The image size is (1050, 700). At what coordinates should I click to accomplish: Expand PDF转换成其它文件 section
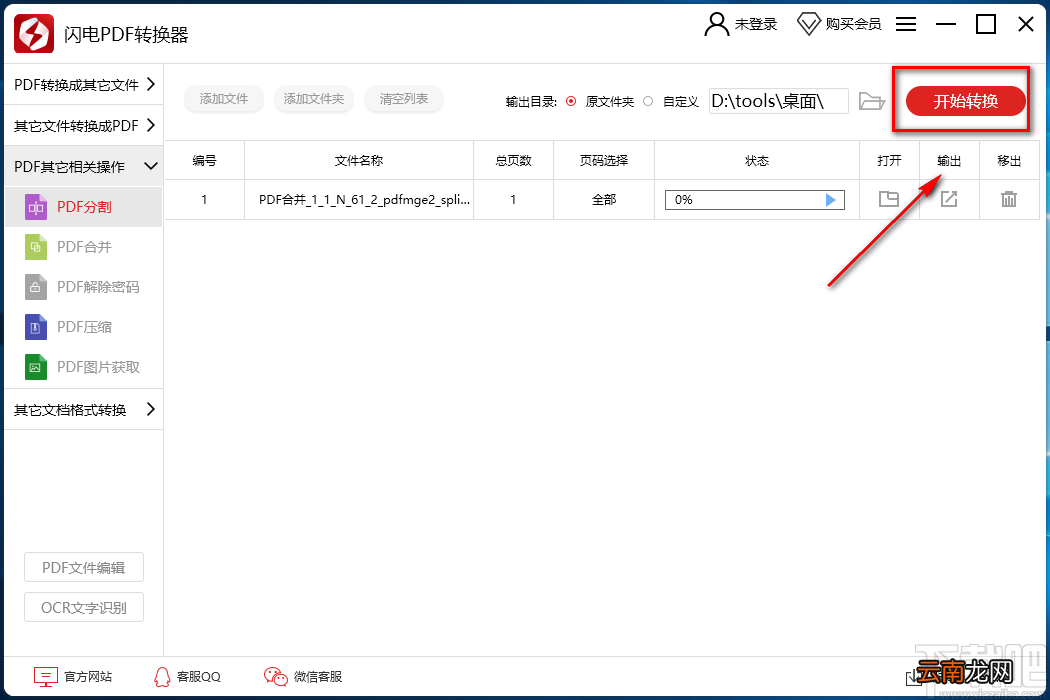[84, 84]
